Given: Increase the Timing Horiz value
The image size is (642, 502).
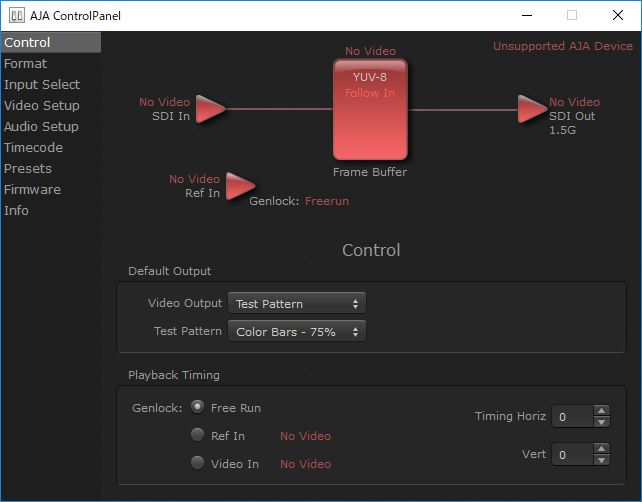Looking at the screenshot, I should click(601, 411).
